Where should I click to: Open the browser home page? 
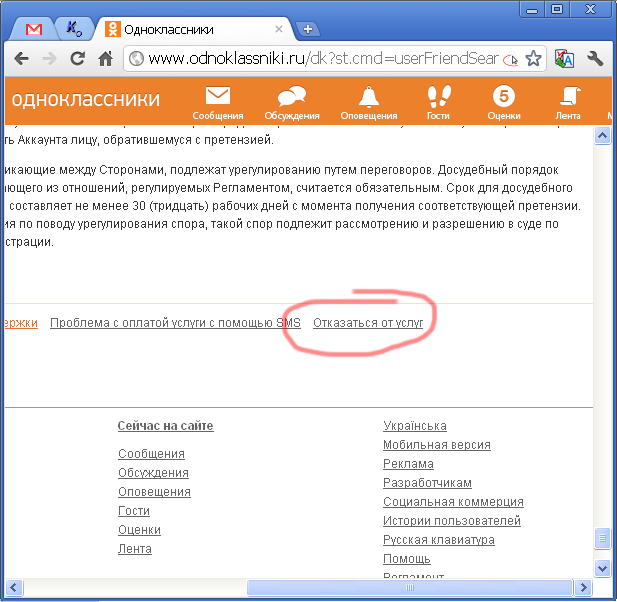tap(105, 59)
